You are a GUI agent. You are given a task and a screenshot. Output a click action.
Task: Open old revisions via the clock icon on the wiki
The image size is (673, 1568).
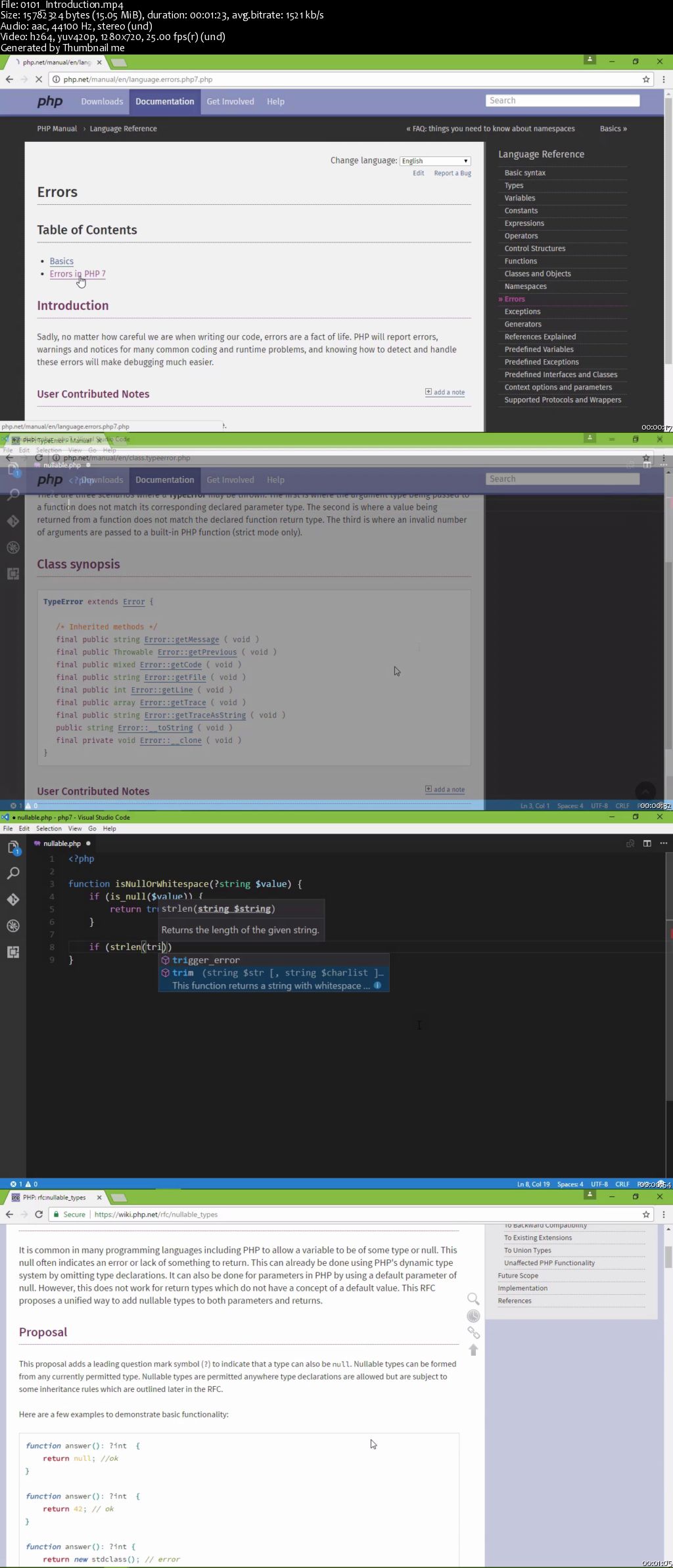(x=473, y=1316)
